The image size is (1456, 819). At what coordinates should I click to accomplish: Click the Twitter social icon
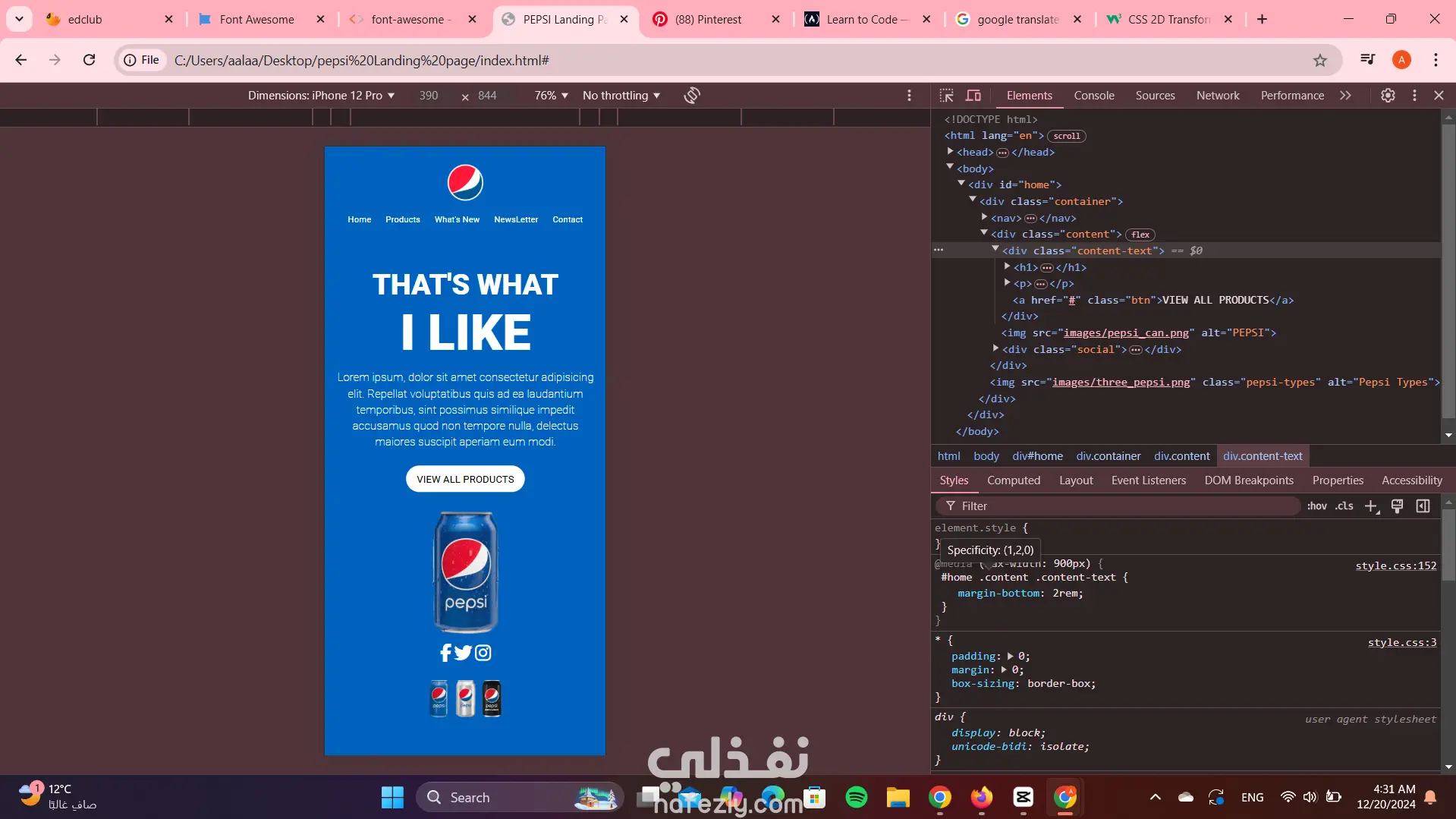coord(463,653)
